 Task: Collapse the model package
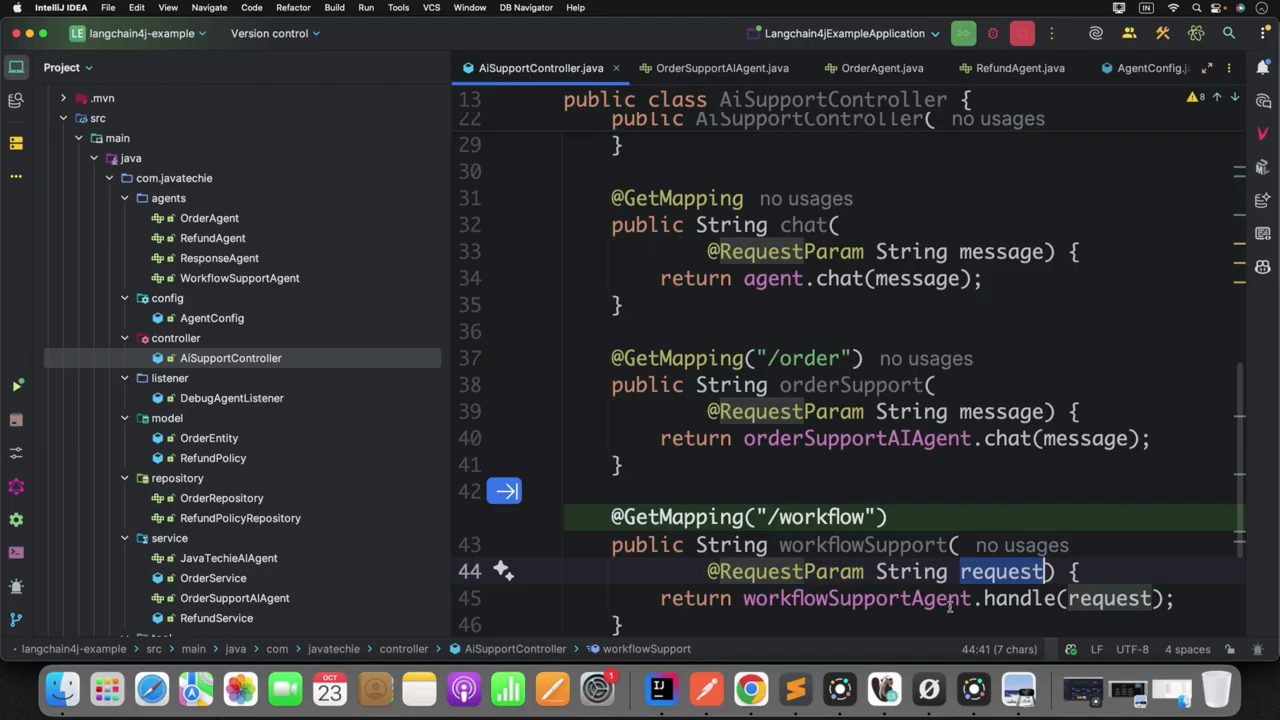[125, 418]
